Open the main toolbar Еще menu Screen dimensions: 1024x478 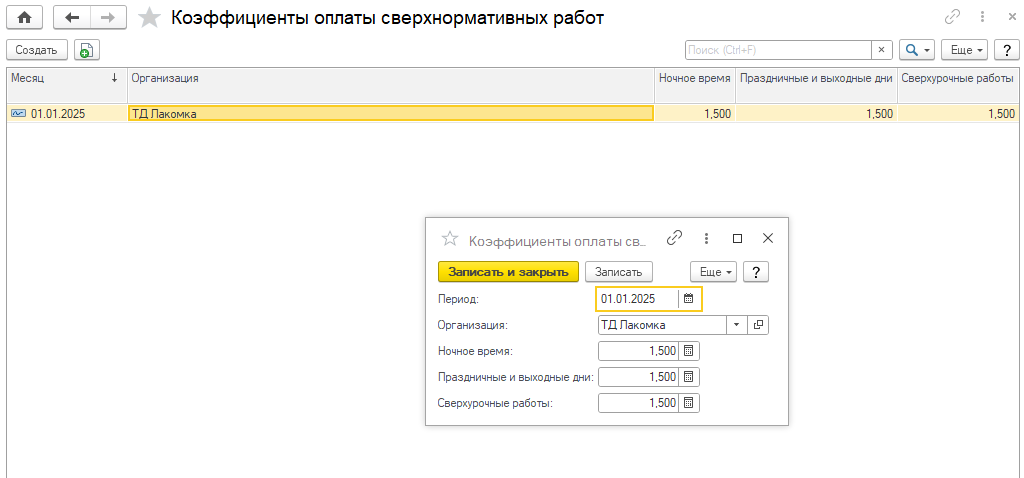click(967, 50)
